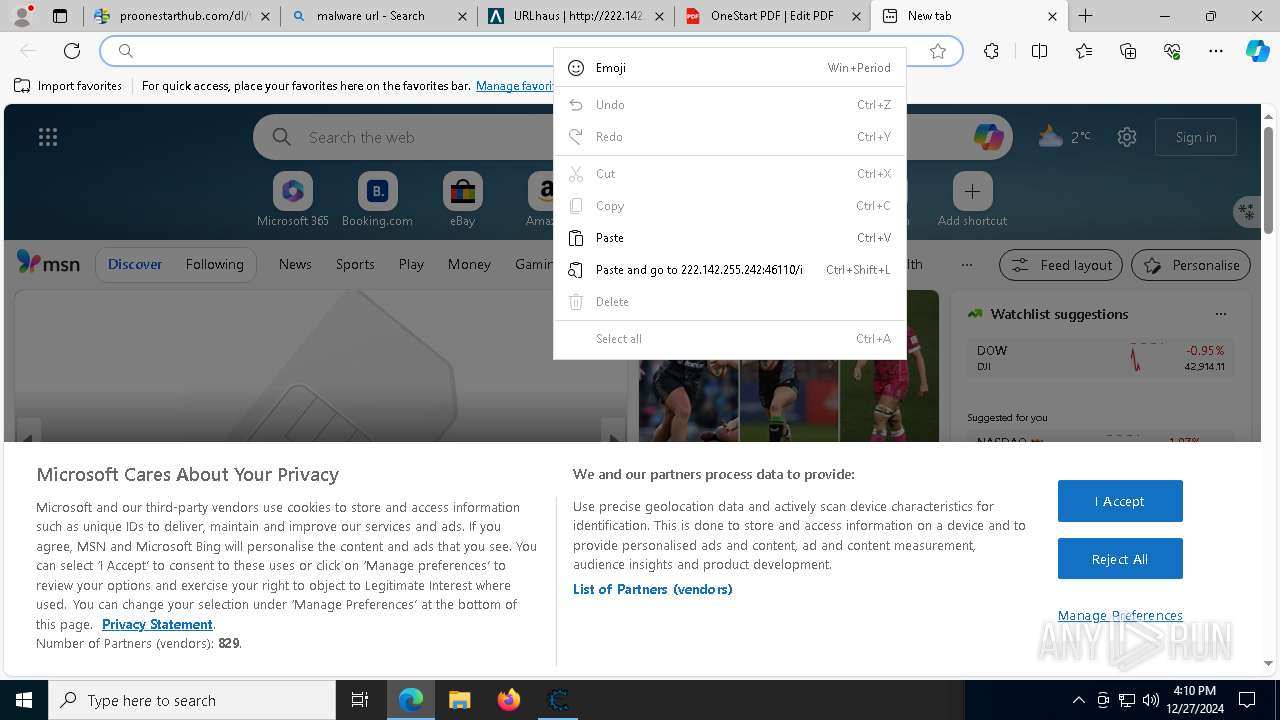Open Browser essentials heart icon
The image size is (1280, 720).
[1172, 51]
